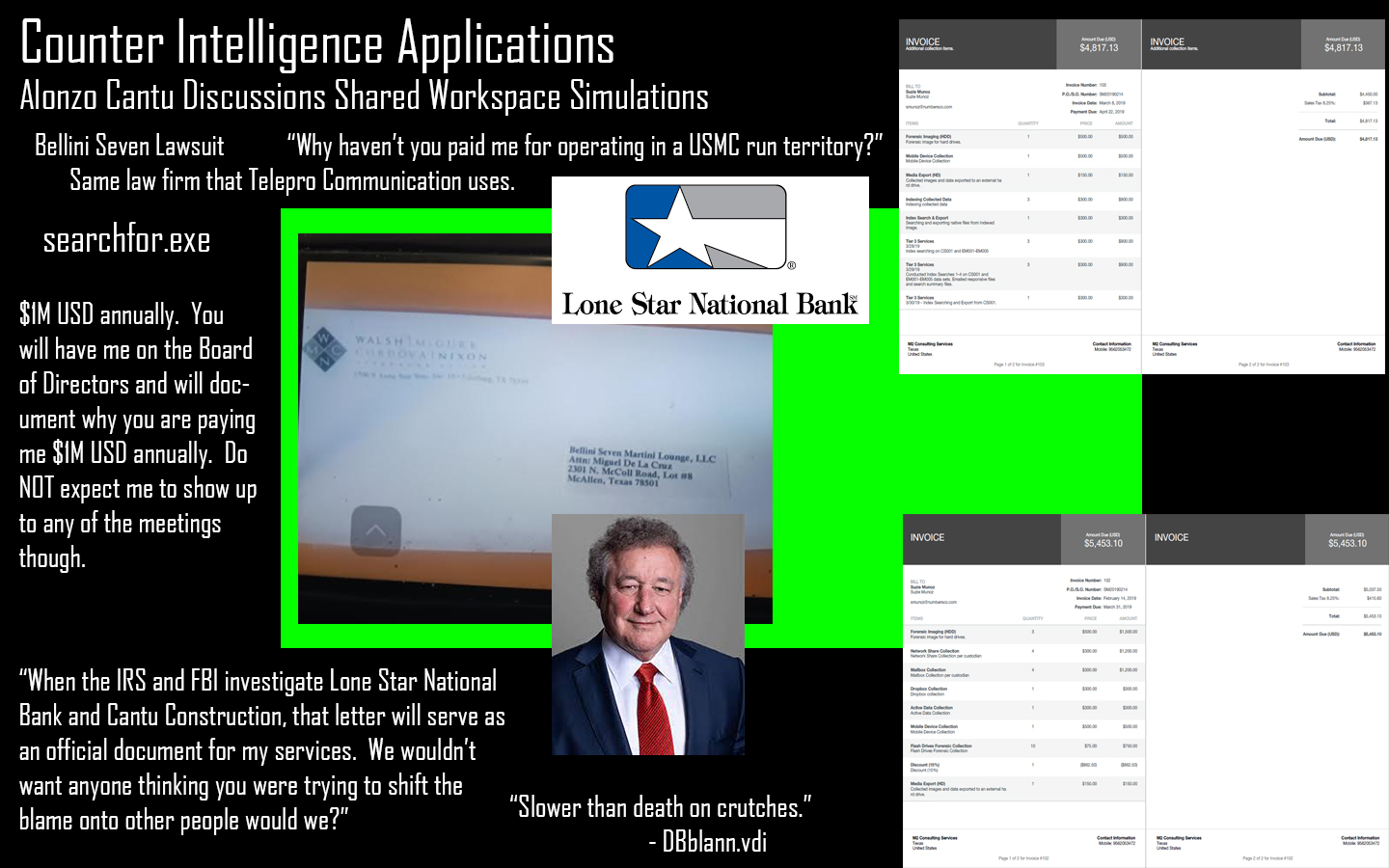The height and width of the screenshot is (868, 1389).
Task: Click the Amount Due box on the top-left invoice
Action: click(x=1099, y=44)
